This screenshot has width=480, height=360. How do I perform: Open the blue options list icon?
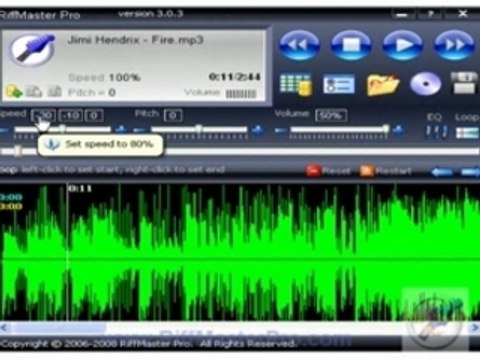click(x=339, y=84)
